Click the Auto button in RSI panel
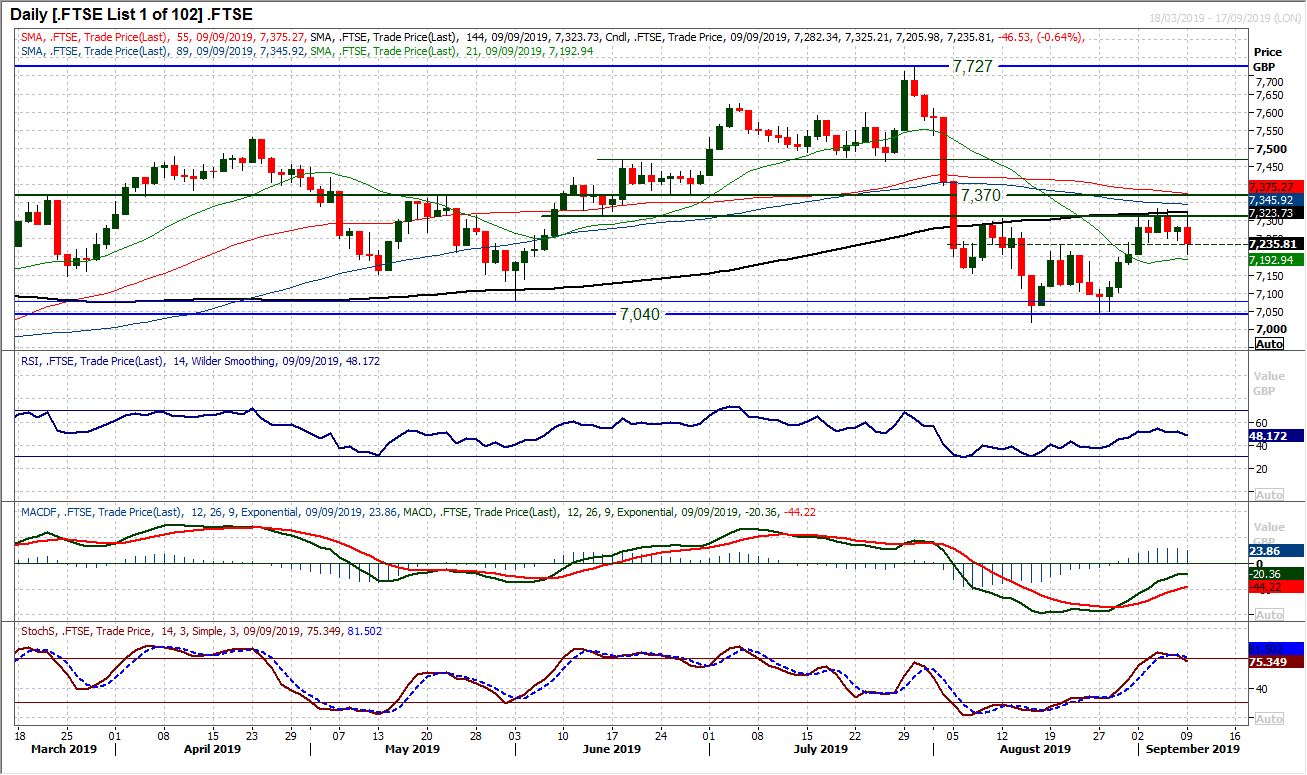 [1269, 495]
